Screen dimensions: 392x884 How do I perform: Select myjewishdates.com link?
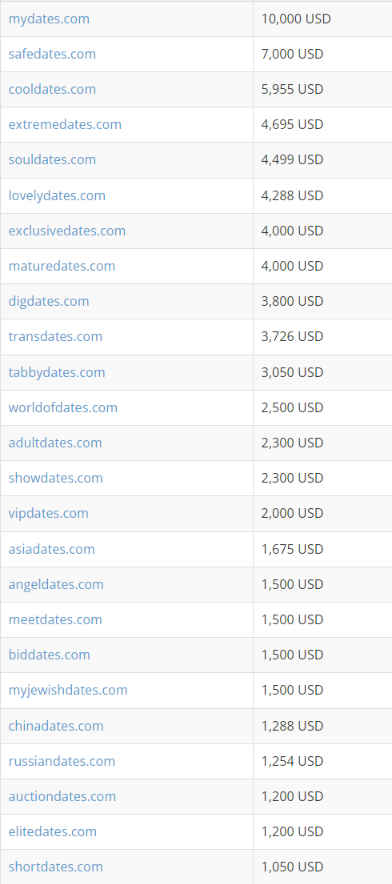(68, 689)
